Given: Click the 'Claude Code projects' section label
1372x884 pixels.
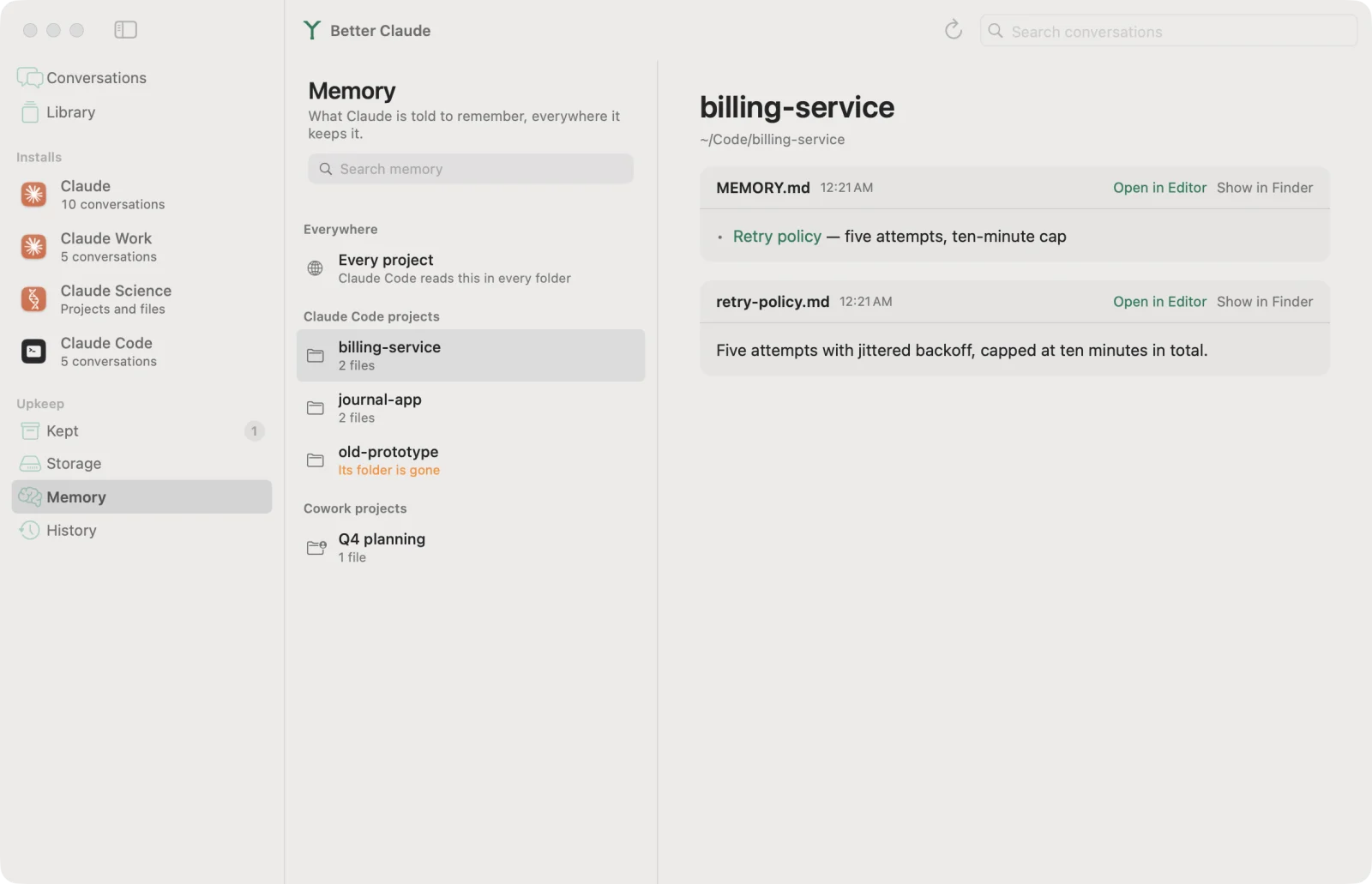Looking at the screenshot, I should (371, 316).
